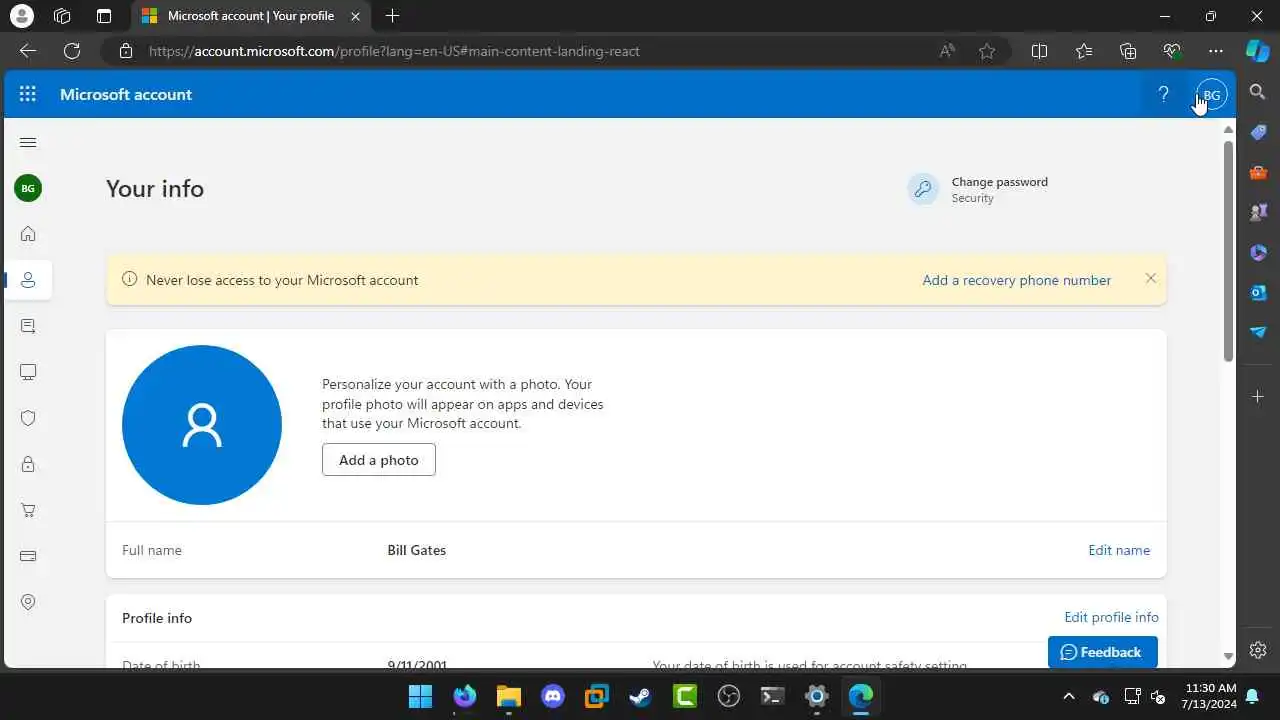This screenshot has width=1280, height=720.
Task: Open Steam from taskbar
Action: (x=641, y=696)
